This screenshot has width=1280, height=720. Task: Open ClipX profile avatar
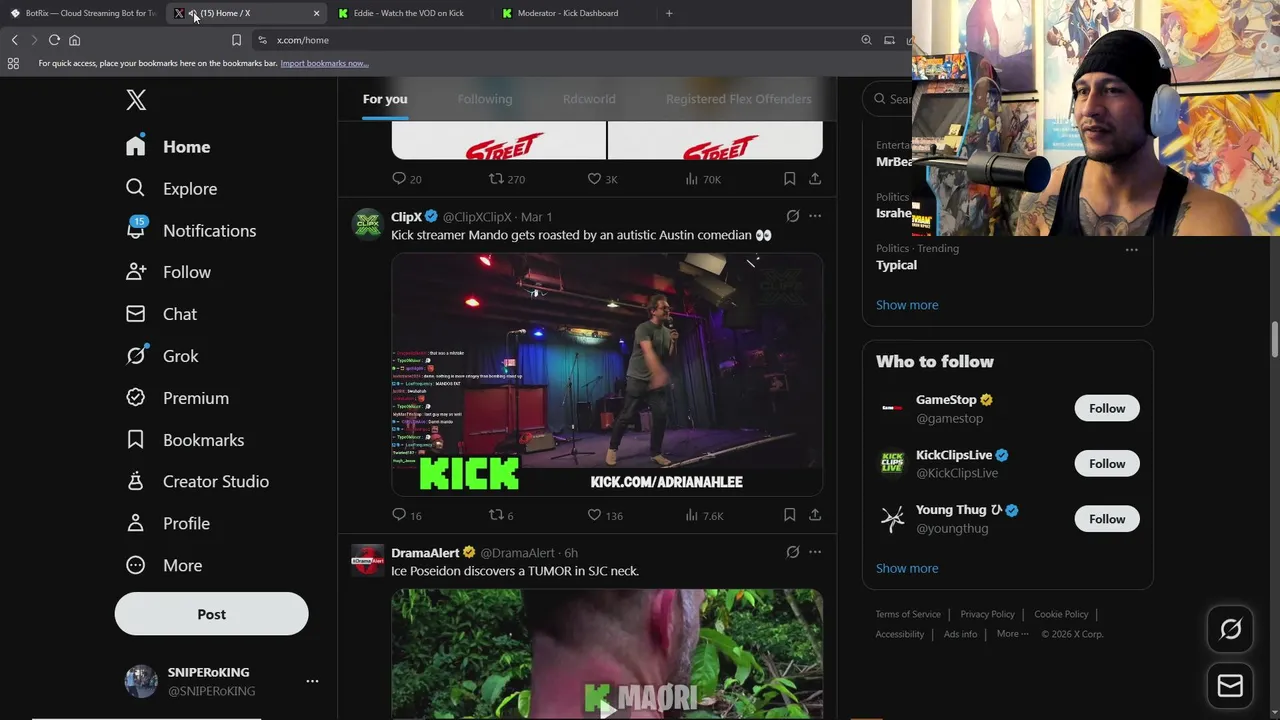click(367, 224)
